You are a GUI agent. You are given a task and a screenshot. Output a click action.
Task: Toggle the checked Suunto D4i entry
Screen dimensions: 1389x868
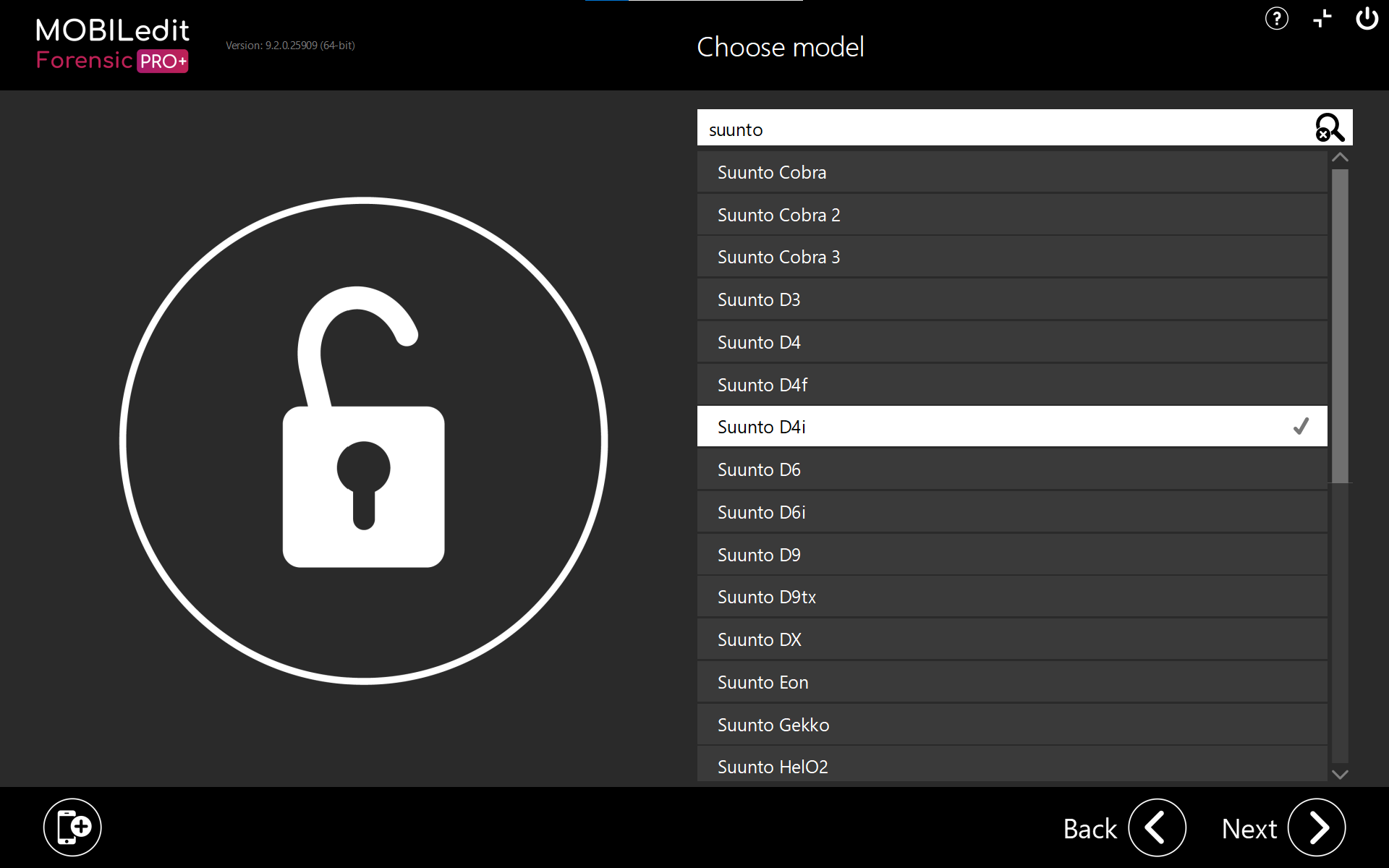point(1011,427)
